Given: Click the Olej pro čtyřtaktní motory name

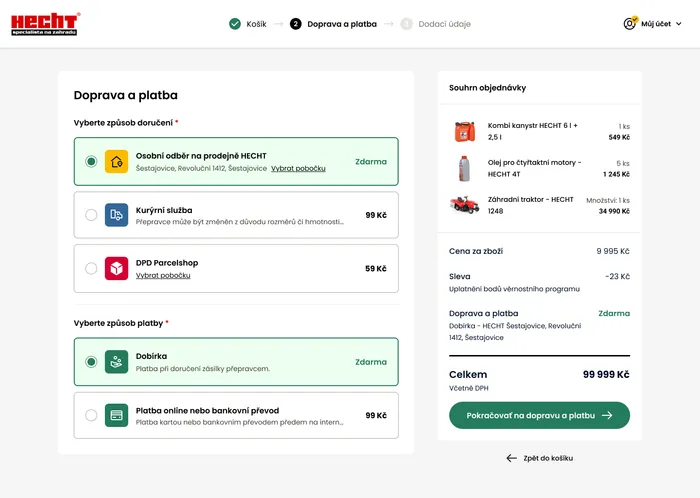Looking at the screenshot, I should pyautogui.click(x=534, y=168).
